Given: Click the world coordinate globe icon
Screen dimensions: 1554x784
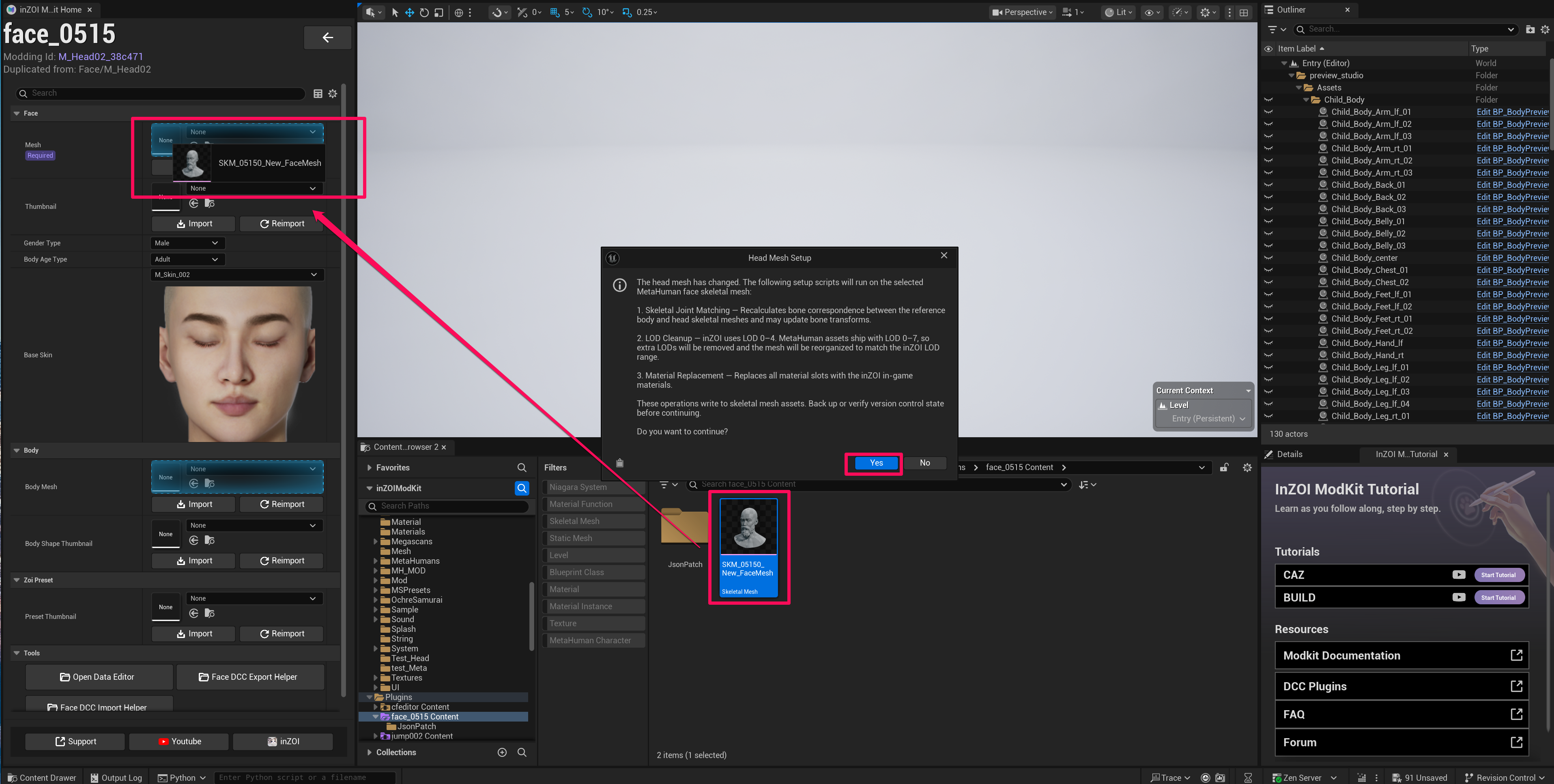Looking at the screenshot, I should pyautogui.click(x=458, y=12).
